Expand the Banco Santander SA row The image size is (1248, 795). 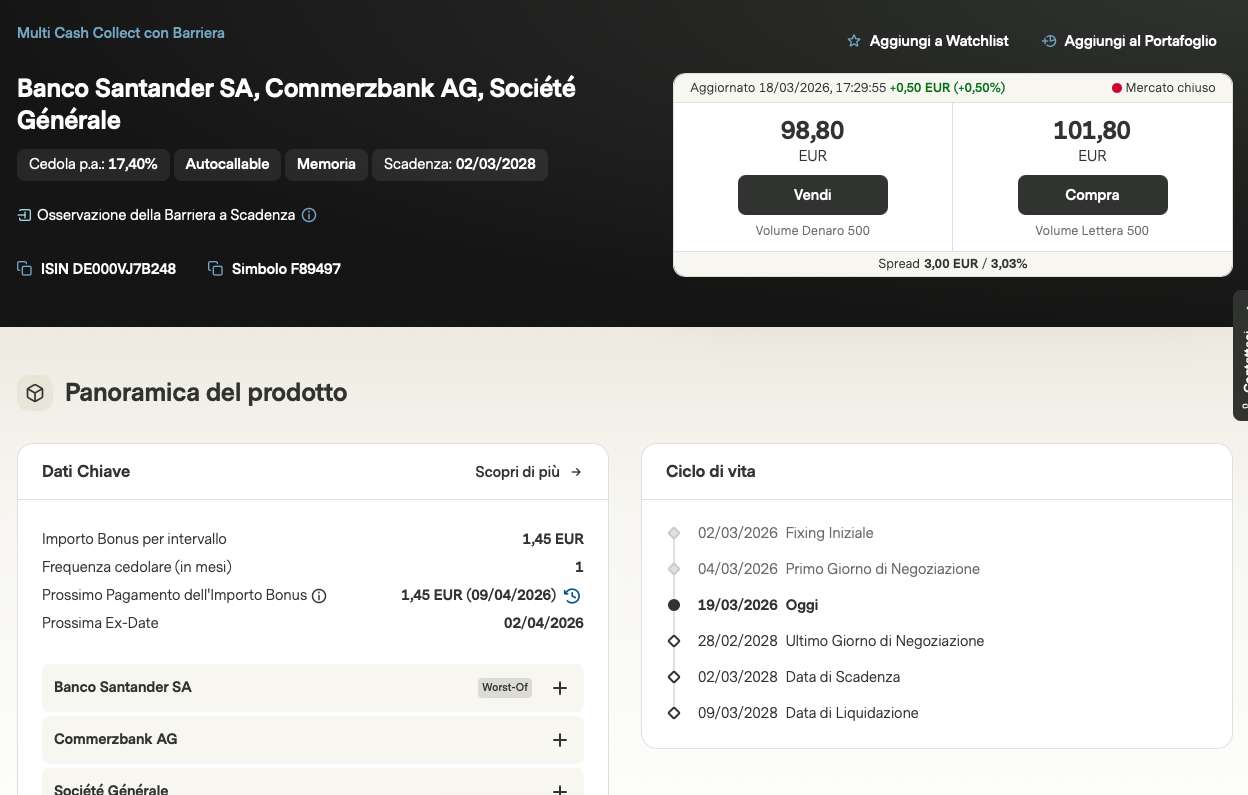[560, 688]
